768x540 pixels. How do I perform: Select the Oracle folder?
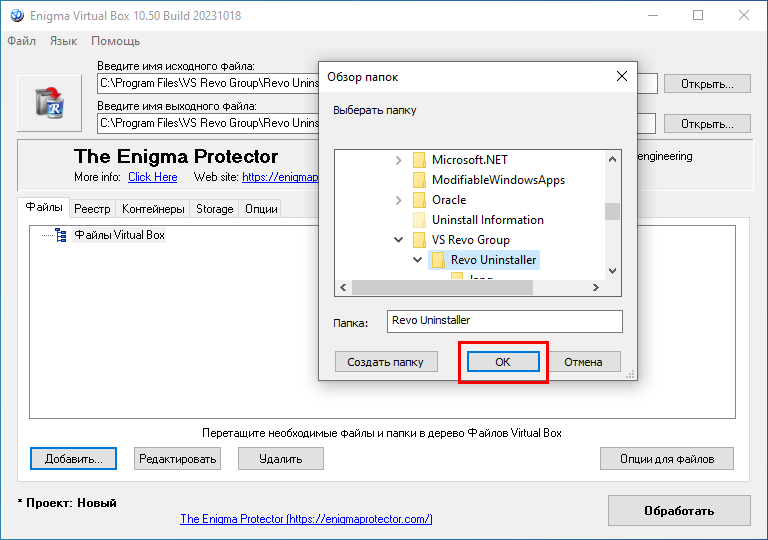(x=449, y=200)
